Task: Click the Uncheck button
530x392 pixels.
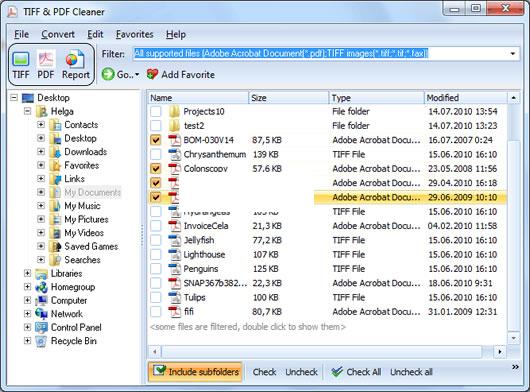Action: pyautogui.click(x=301, y=372)
